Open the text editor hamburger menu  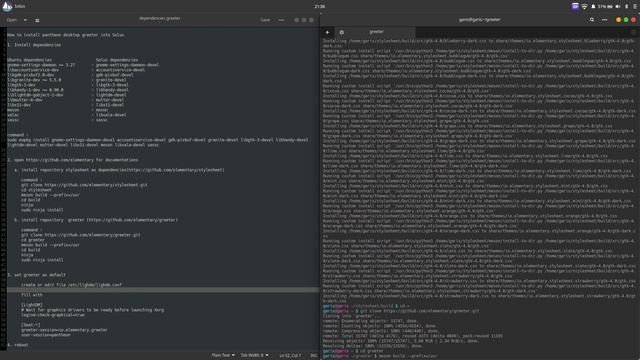point(281,20)
